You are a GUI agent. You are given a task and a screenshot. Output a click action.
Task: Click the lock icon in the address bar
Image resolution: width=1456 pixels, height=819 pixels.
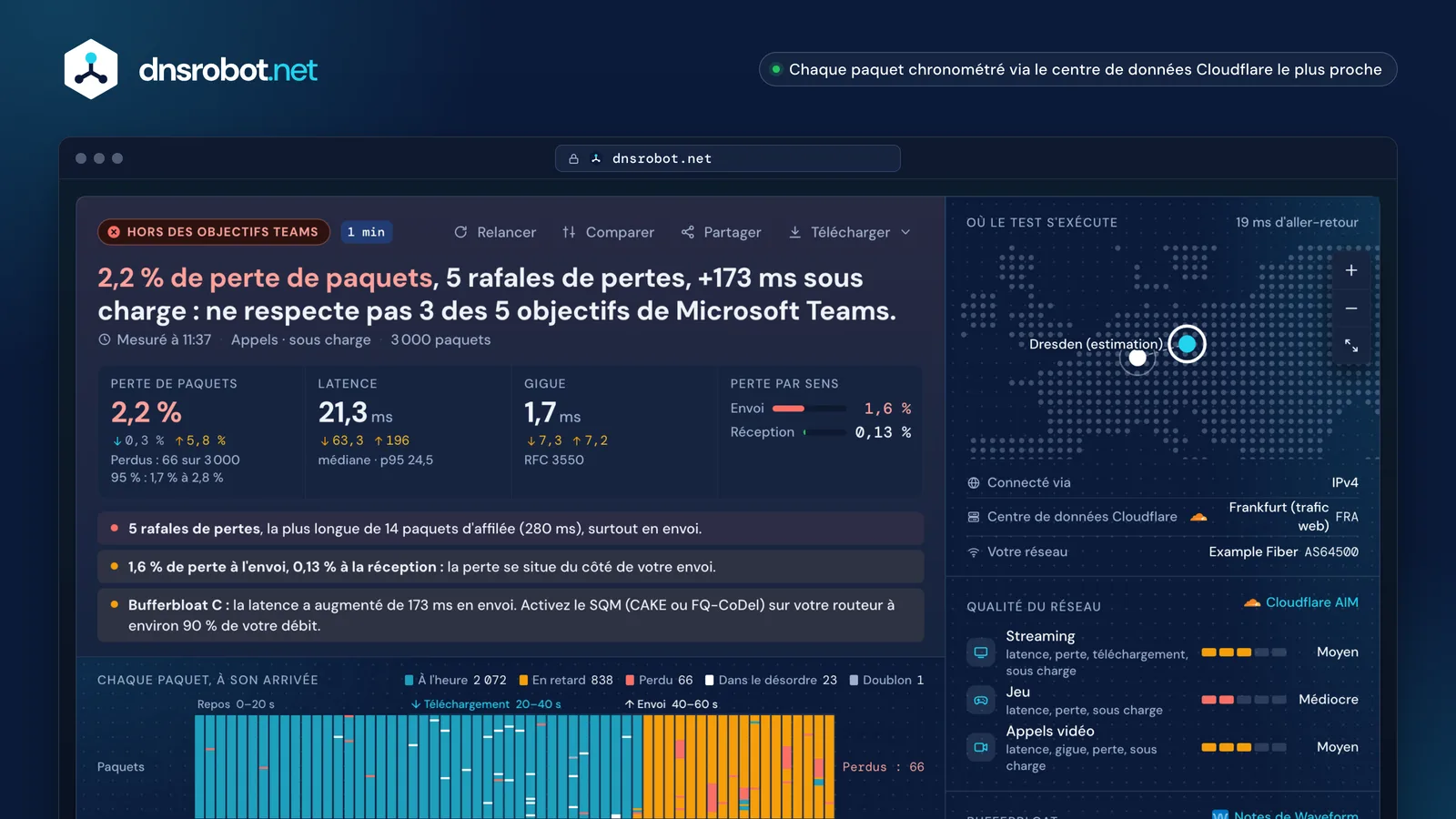[x=573, y=158]
